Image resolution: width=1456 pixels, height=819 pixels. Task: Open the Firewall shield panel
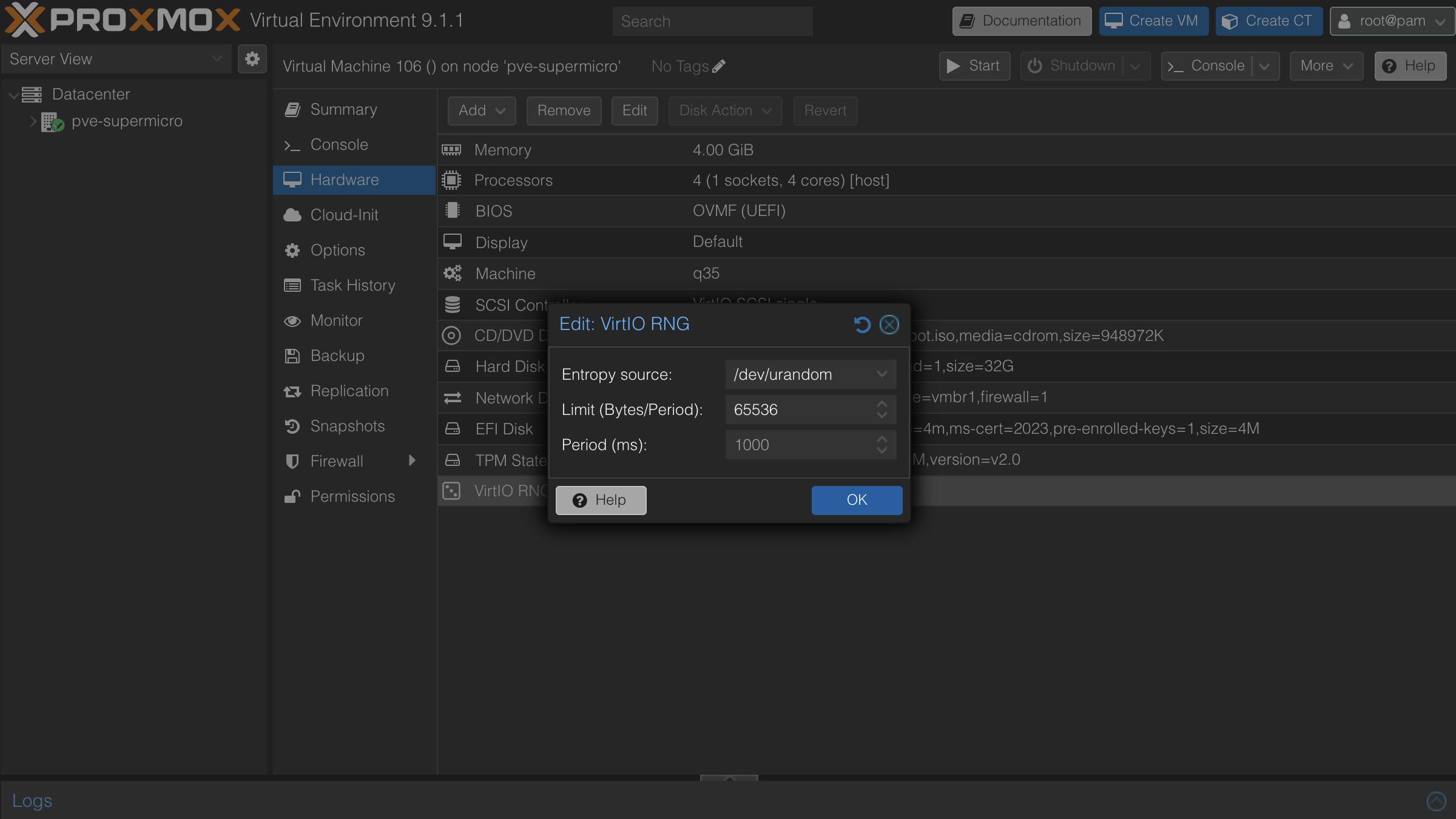click(292, 461)
